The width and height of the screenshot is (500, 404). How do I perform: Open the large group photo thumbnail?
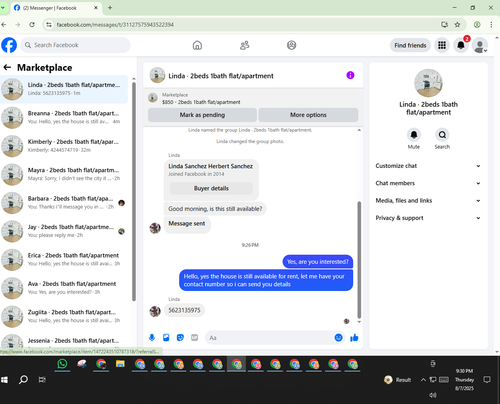(x=428, y=83)
